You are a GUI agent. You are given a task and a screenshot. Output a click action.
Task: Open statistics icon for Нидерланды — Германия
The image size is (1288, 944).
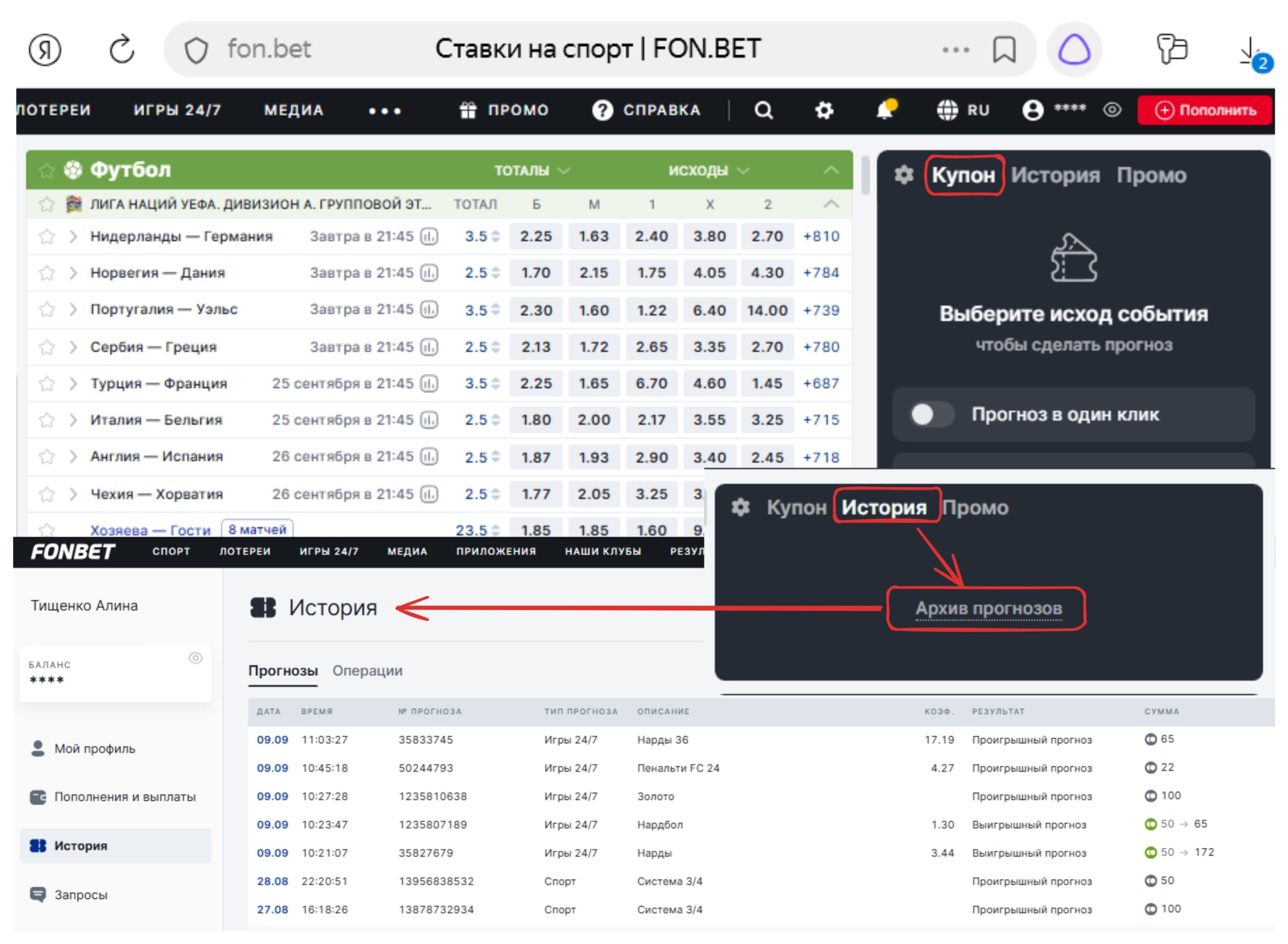(429, 236)
